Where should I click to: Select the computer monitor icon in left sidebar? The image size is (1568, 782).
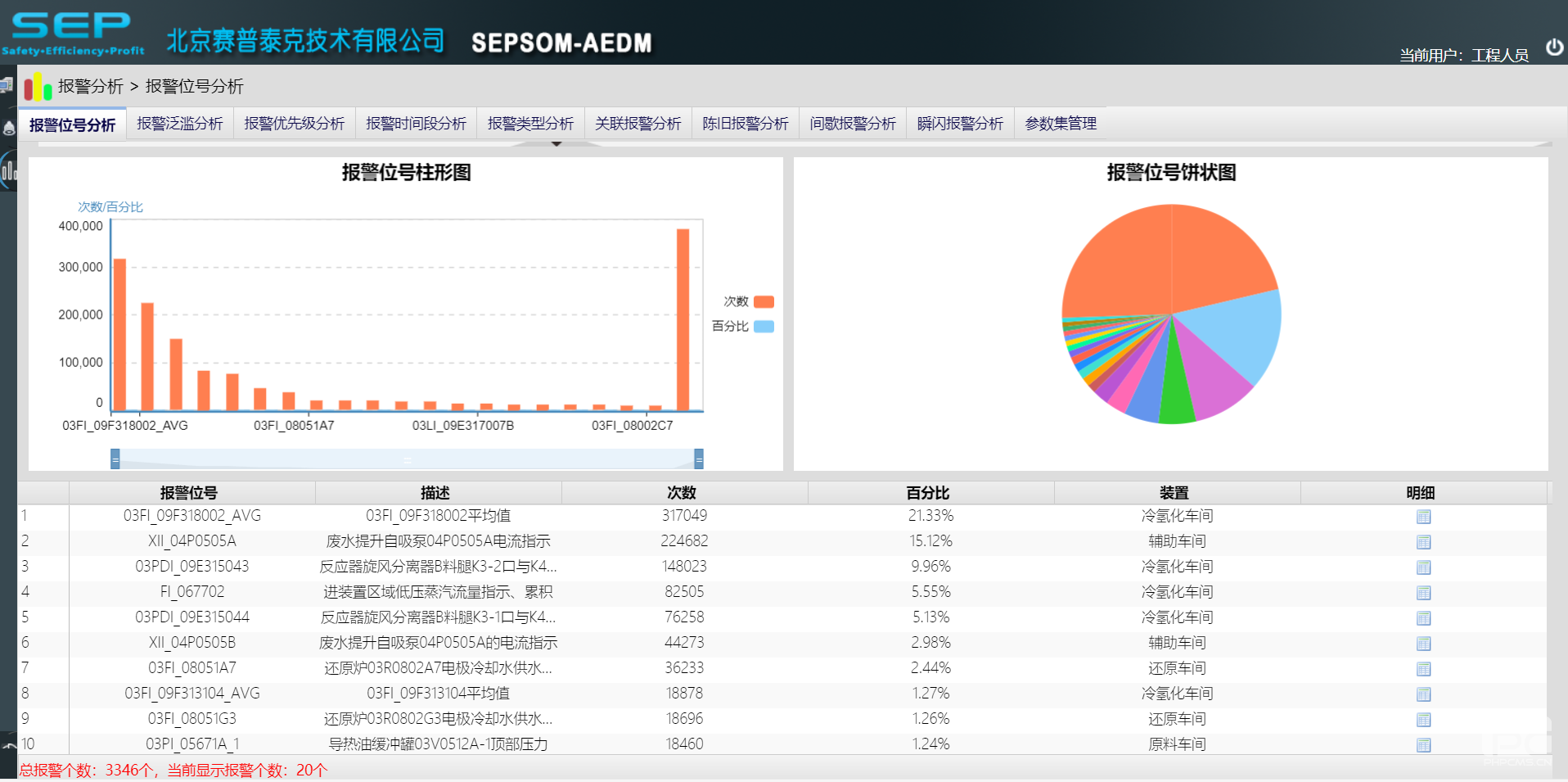tap(7, 86)
